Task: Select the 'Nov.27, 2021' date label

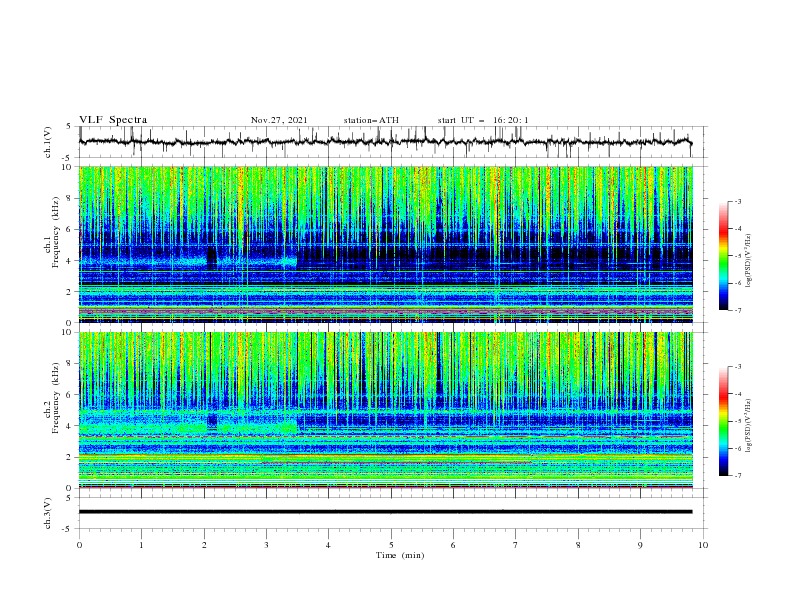Action: 279,120
